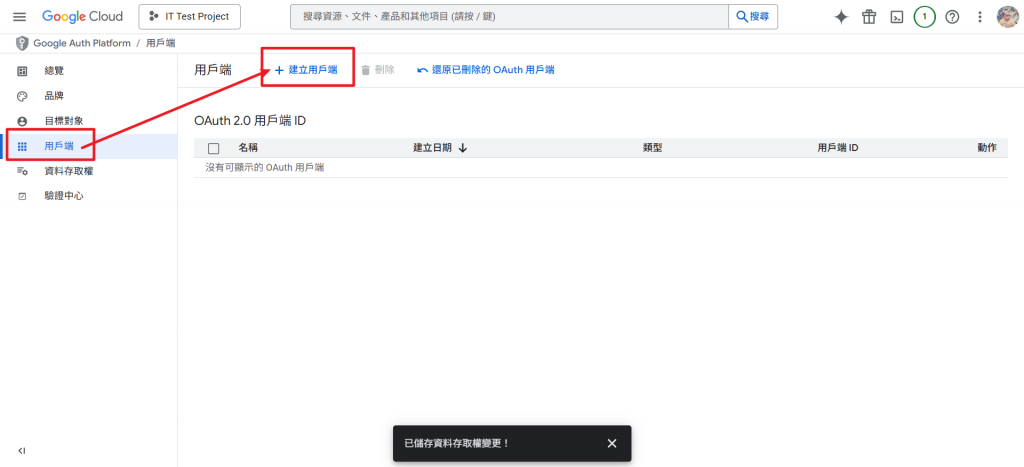Open the three-dot settings menu

(980, 17)
